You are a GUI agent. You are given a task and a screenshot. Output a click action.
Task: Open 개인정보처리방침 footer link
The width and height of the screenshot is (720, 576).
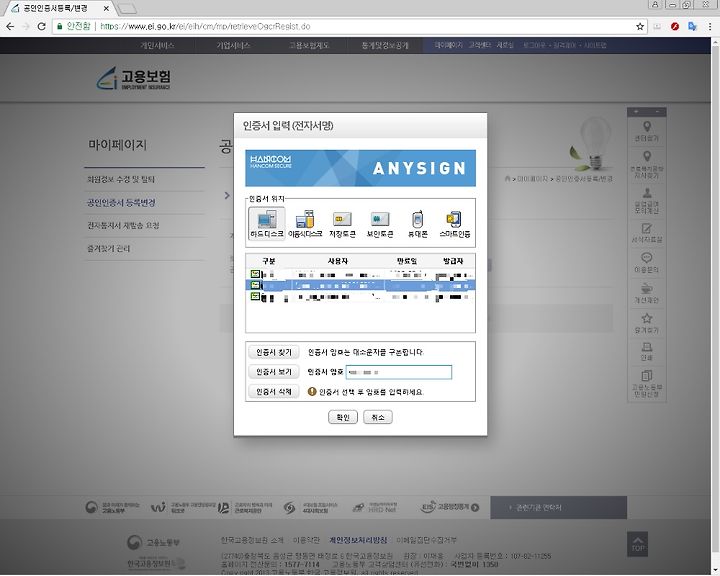click(358, 540)
